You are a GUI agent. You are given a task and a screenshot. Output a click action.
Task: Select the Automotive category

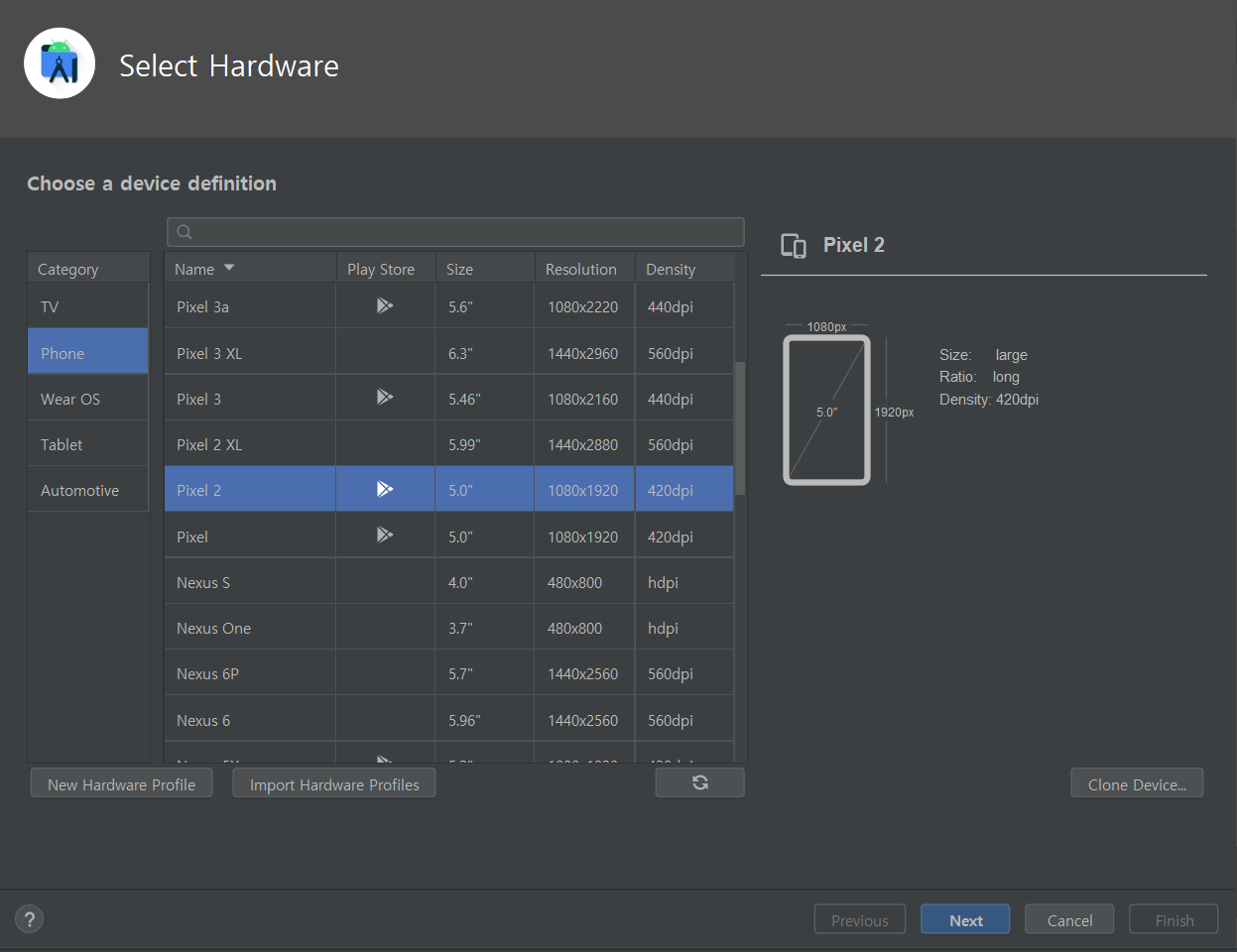88,490
